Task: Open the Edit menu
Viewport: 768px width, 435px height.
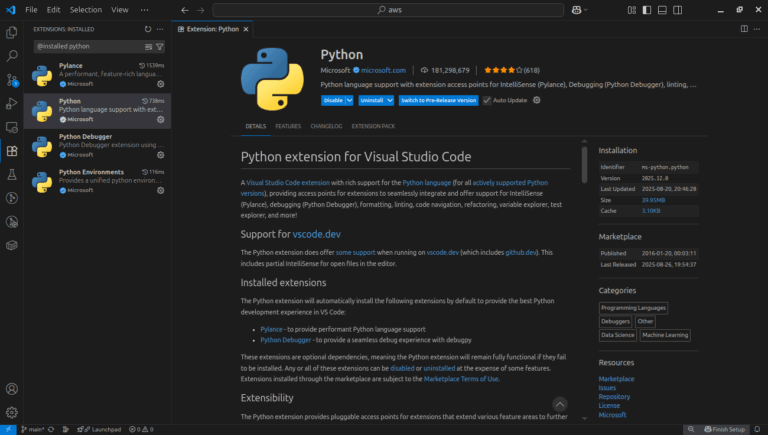Action: point(53,10)
